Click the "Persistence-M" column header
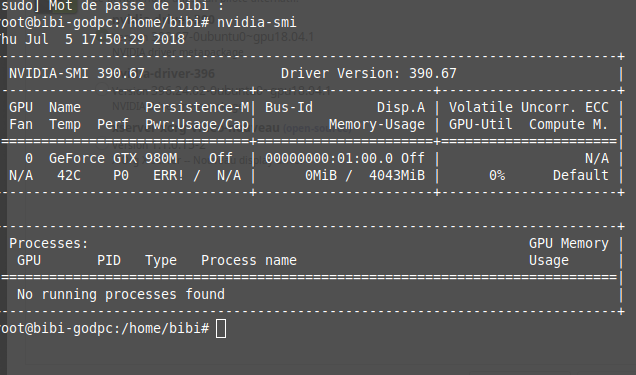636x375 pixels. pos(197,107)
